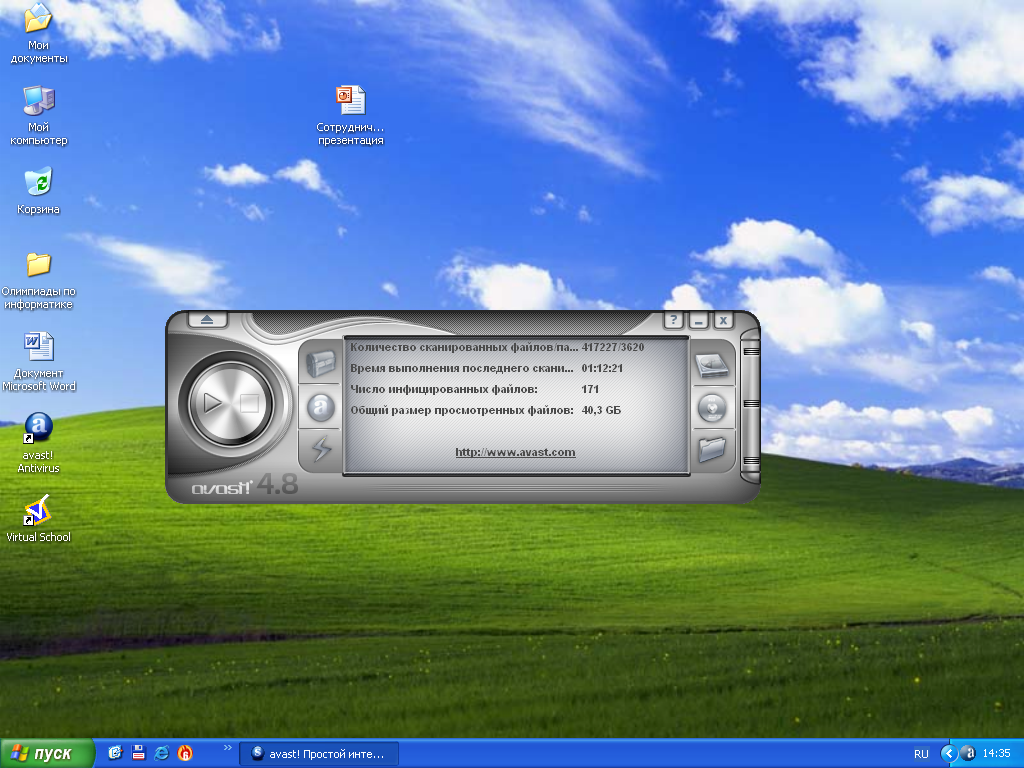1024x768 pixels.
Task: Click the floppy disk quick launch icon
Action: [138, 753]
